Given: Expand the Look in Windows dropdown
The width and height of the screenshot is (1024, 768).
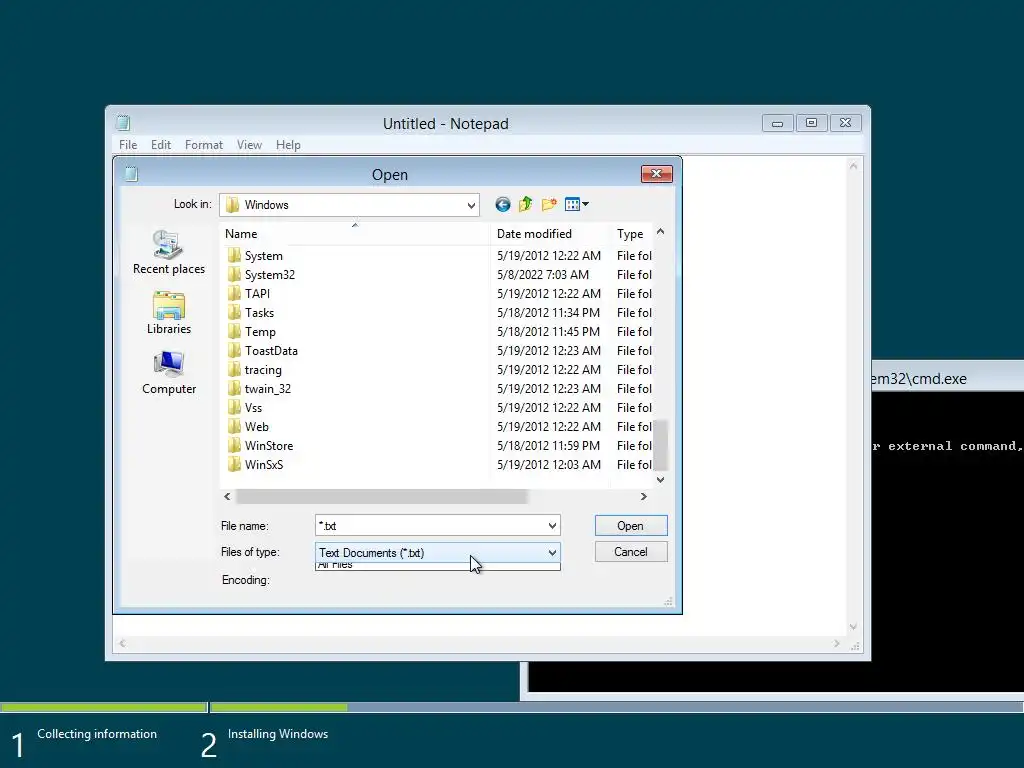Looking at the screenshot, I should pos(471,205).
